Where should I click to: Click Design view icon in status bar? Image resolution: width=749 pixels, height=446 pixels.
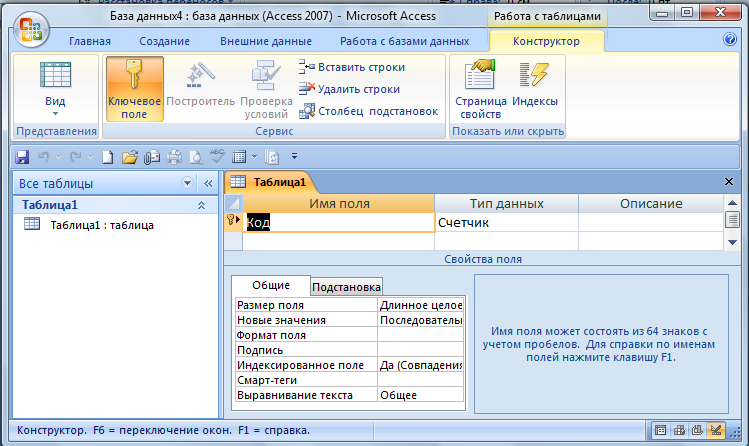pyautogui.click(x=716, y=431)
